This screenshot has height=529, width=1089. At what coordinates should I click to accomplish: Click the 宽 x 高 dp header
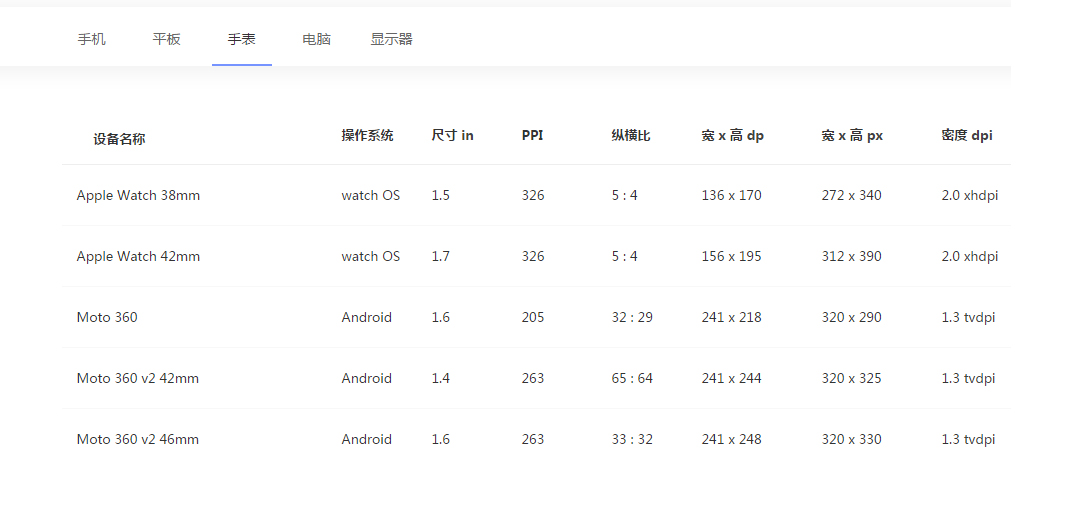(x=732, y=135)
